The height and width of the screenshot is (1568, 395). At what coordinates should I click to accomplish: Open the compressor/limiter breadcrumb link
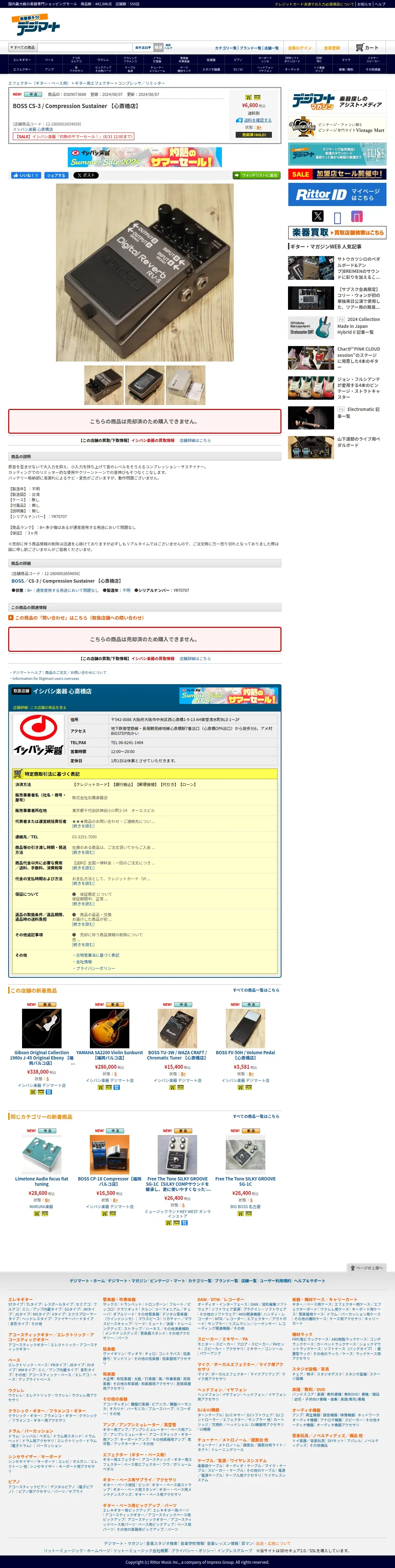[142, 83]
